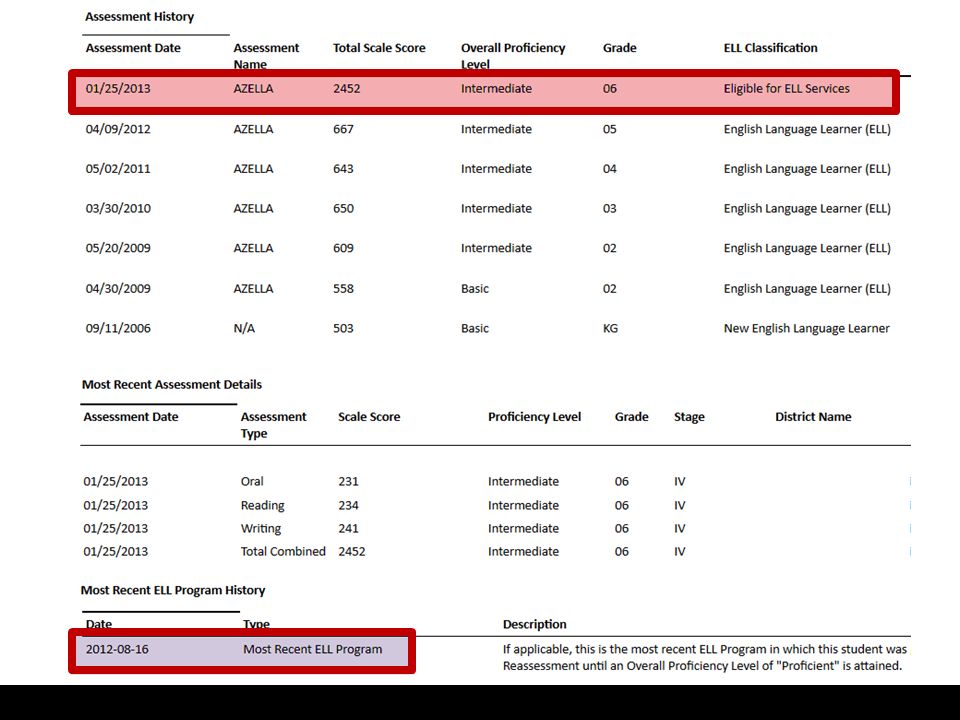This screenshot has height=720, width=960.
Task: Click 'New English Language Learner' classification
Action: [806, 329]
